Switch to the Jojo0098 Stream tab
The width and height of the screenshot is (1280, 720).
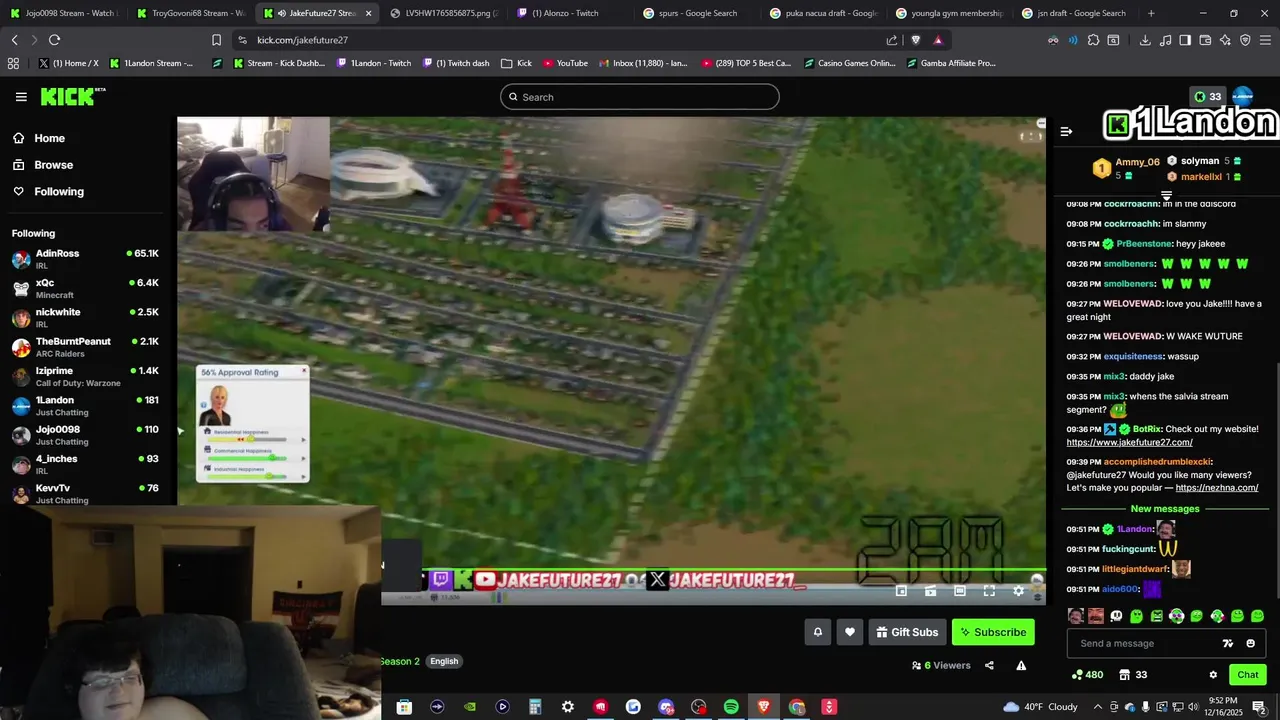click(63, 13)
